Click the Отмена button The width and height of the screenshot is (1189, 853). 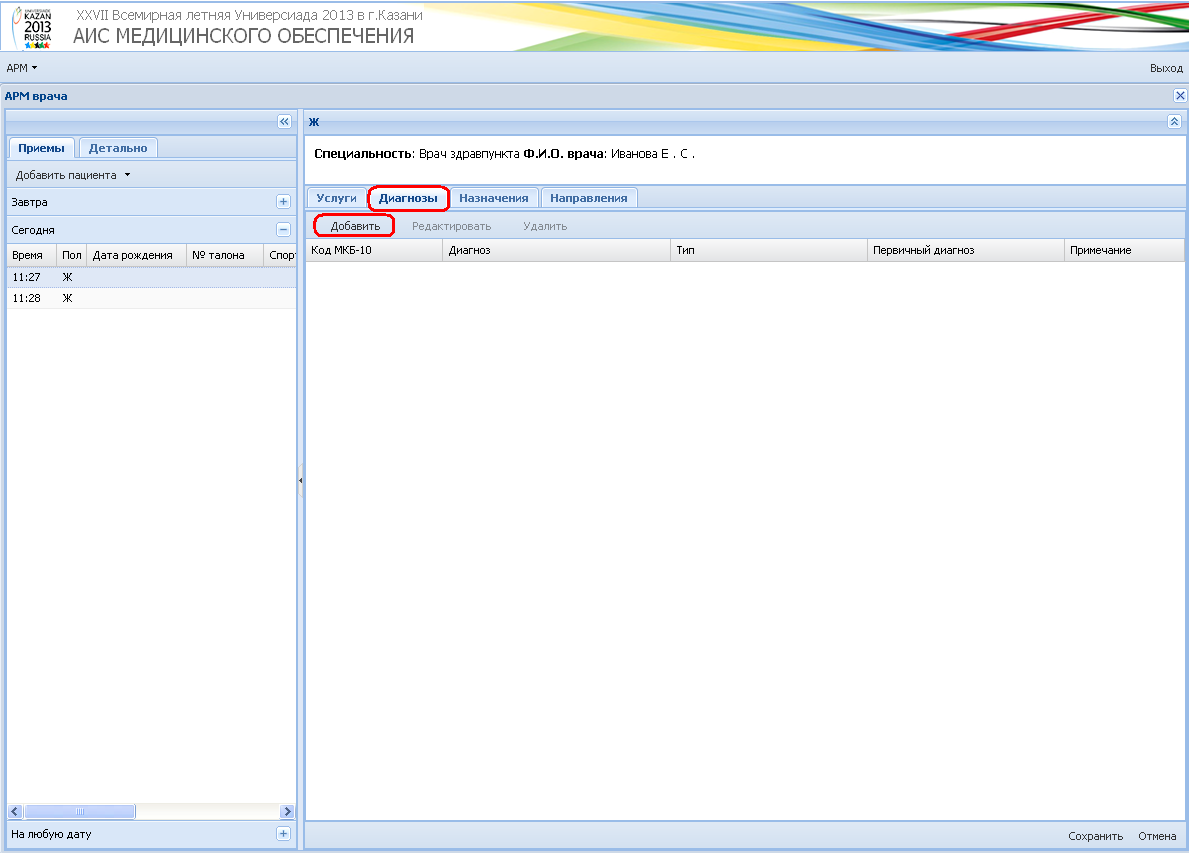coord(1157,836)
